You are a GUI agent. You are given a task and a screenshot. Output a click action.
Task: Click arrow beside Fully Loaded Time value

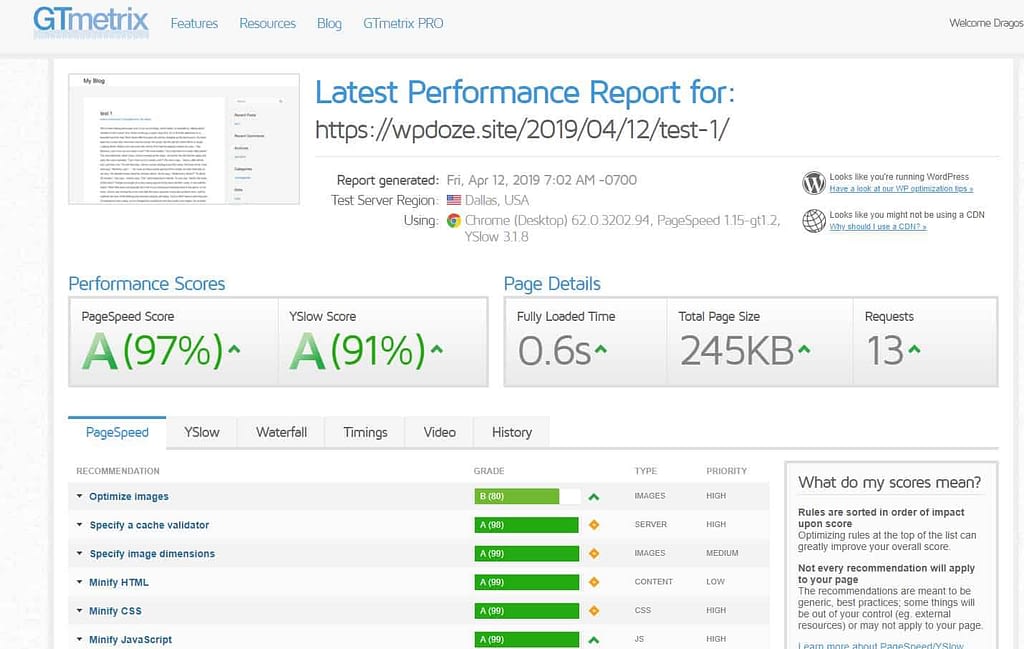[600, 349]
